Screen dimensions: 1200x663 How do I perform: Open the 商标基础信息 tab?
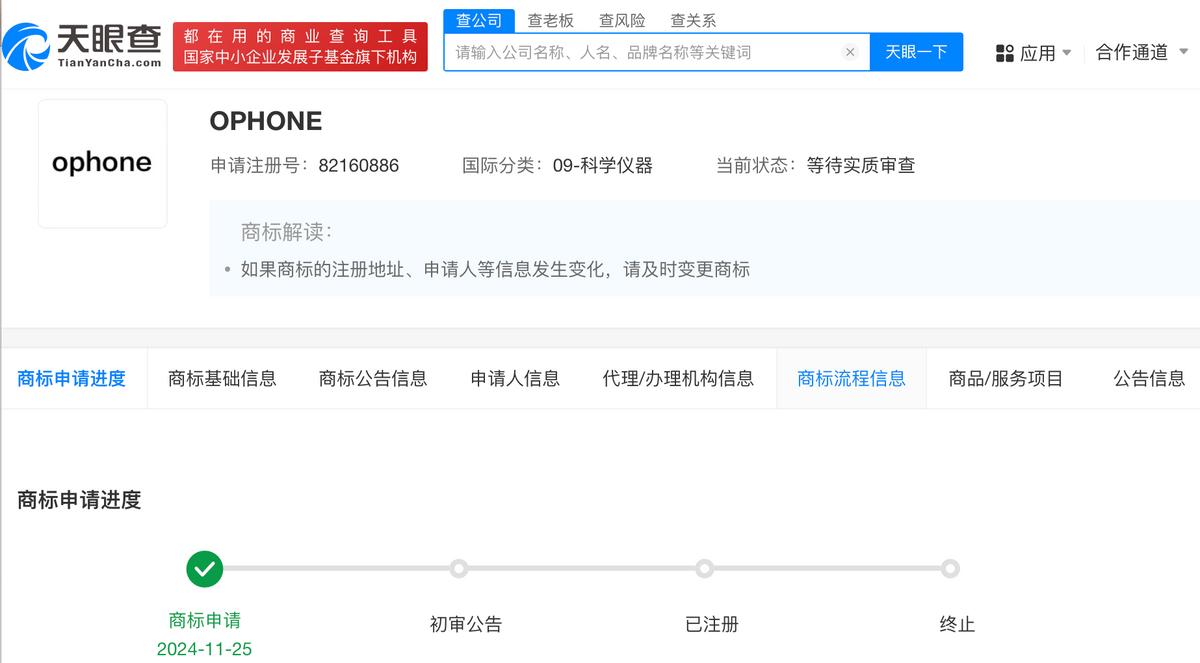(222, 378)
